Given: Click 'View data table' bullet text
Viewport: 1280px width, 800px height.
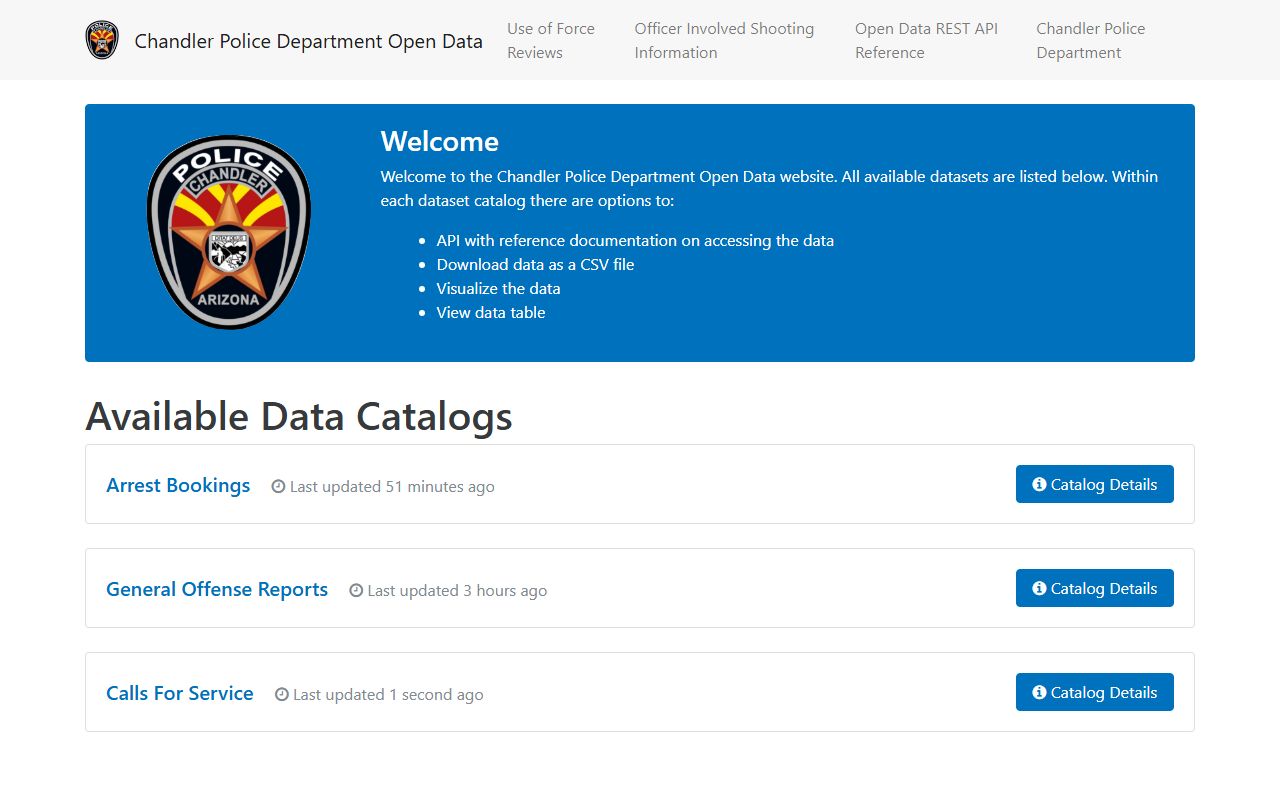Looking at the screenshot, I should [x=491, y=312].
